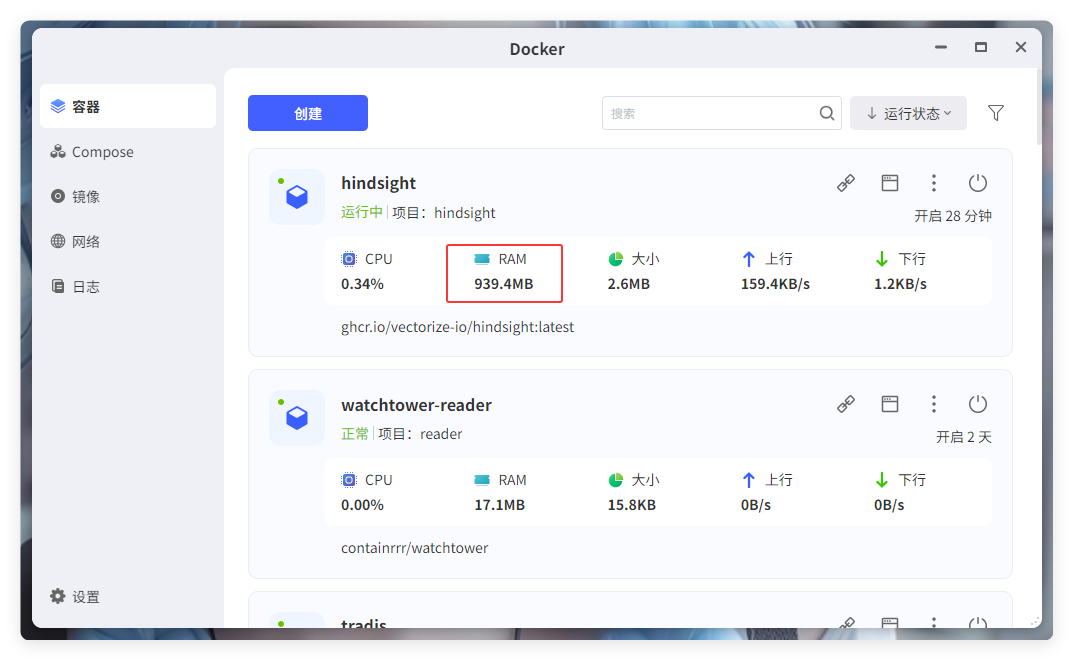Click the hindsight RAM usage 939.4MB
This screenshot has height=660, width=1073.
click(504, 283)
